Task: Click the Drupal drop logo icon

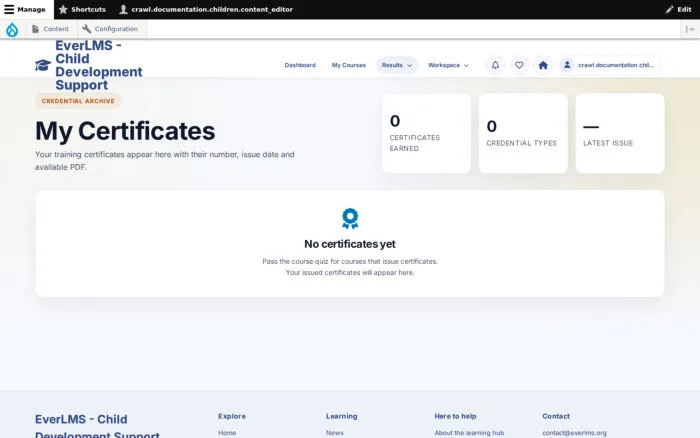Action: pyautogui.click(x=12, y=29)
